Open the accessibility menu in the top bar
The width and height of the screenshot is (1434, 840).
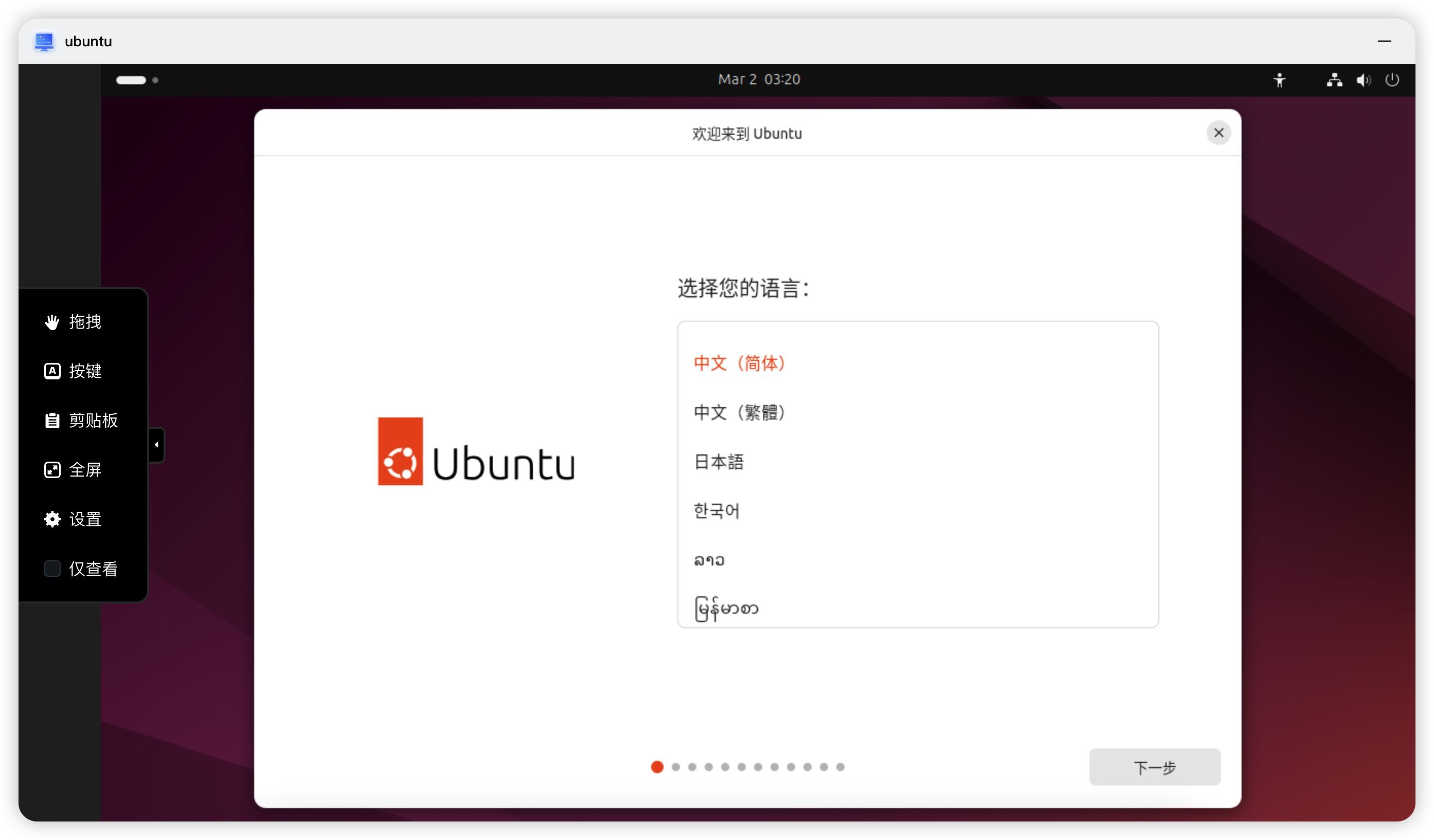pos(1279,80)
